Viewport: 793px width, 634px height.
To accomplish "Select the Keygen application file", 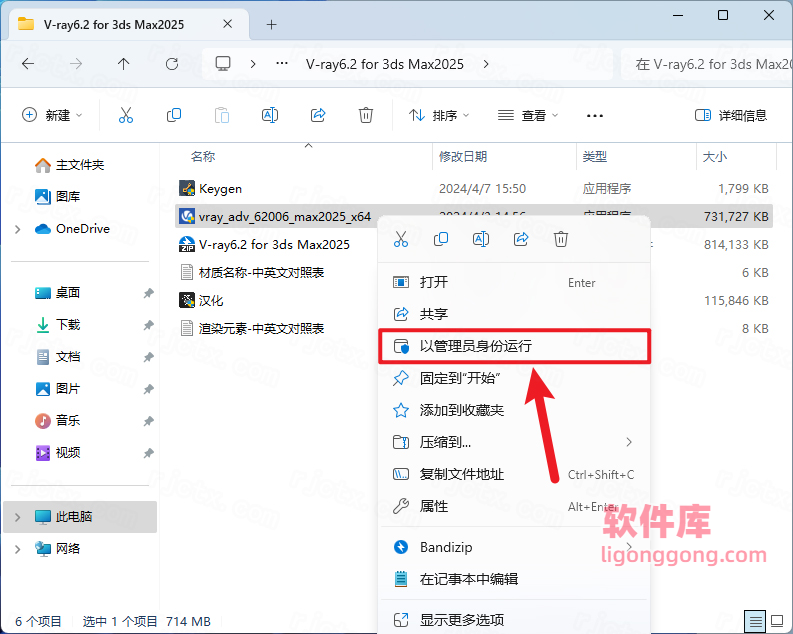I will pos(473,189).
